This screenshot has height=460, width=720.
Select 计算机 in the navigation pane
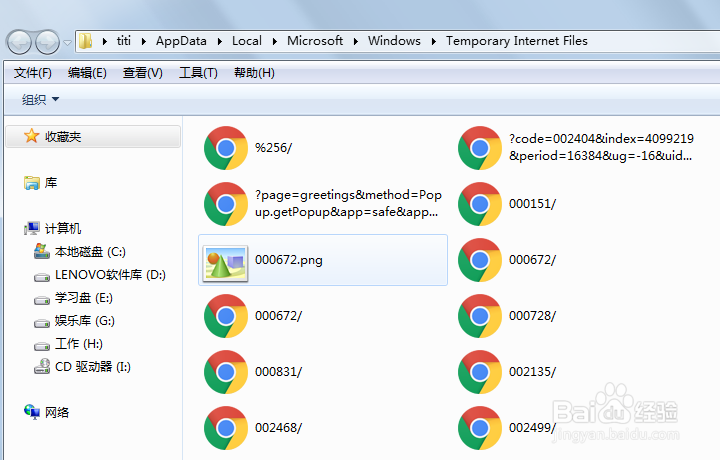pos(63,228)
